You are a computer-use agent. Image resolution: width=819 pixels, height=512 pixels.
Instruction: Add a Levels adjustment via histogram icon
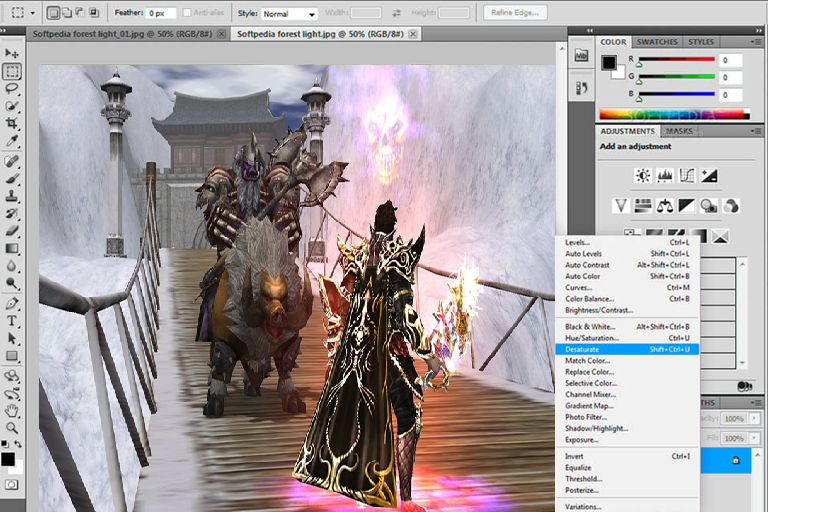point(665,176)
